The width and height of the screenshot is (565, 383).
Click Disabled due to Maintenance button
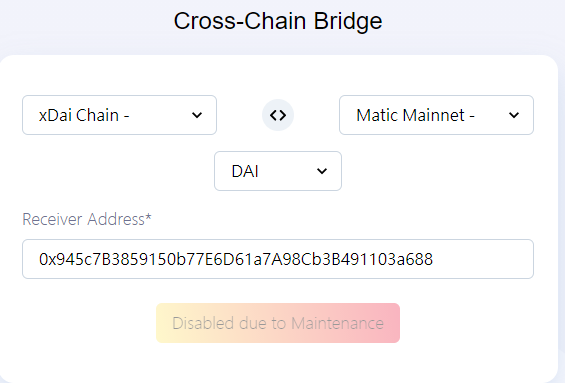coord(278,323)
